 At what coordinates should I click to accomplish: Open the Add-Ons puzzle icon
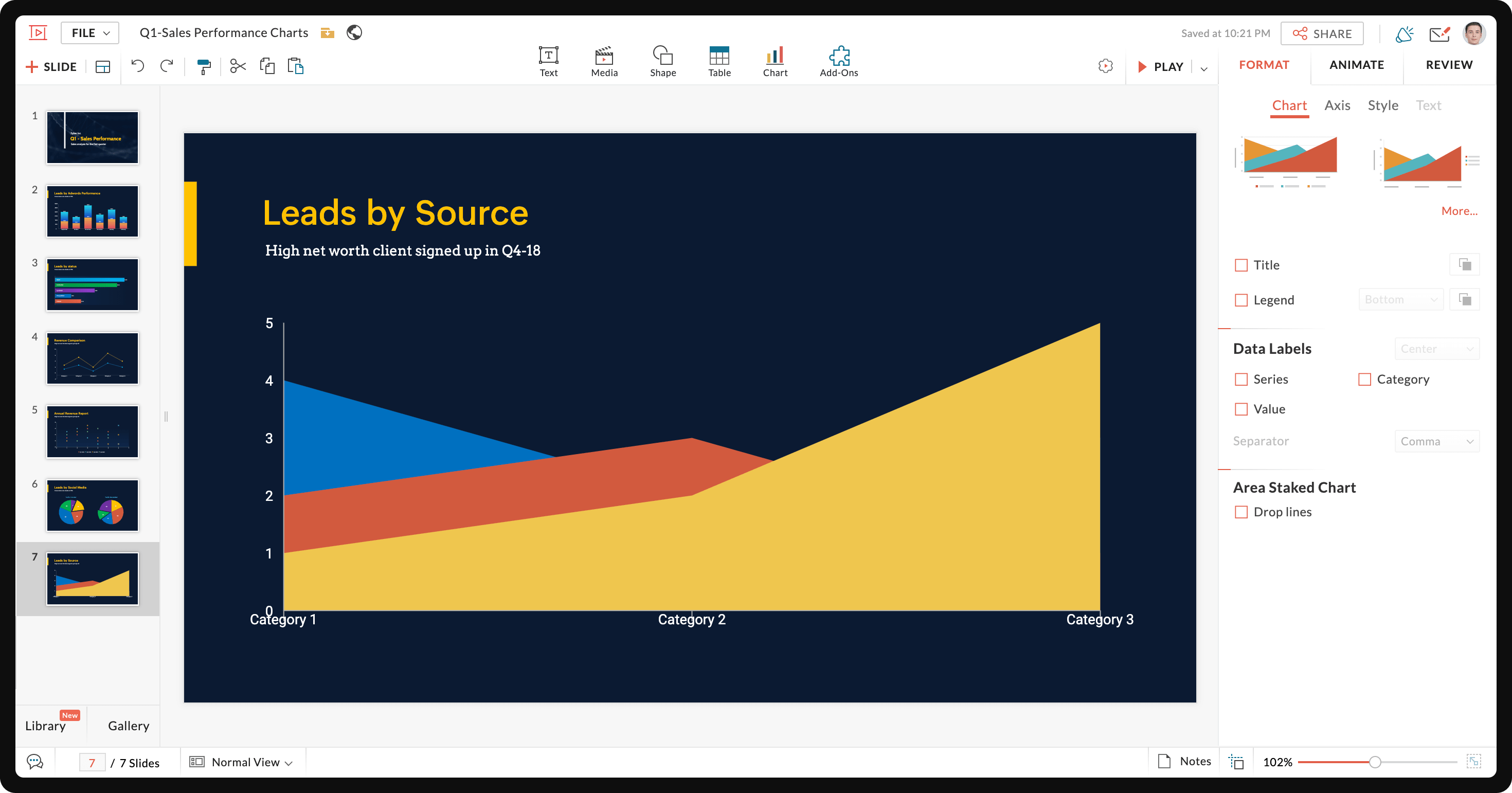point(838,61)
